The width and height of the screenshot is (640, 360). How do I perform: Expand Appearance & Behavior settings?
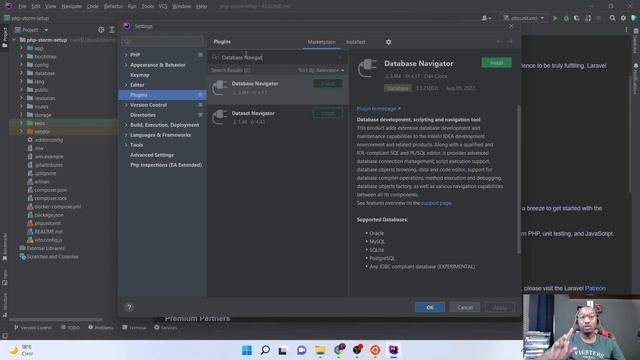point(126,65)
